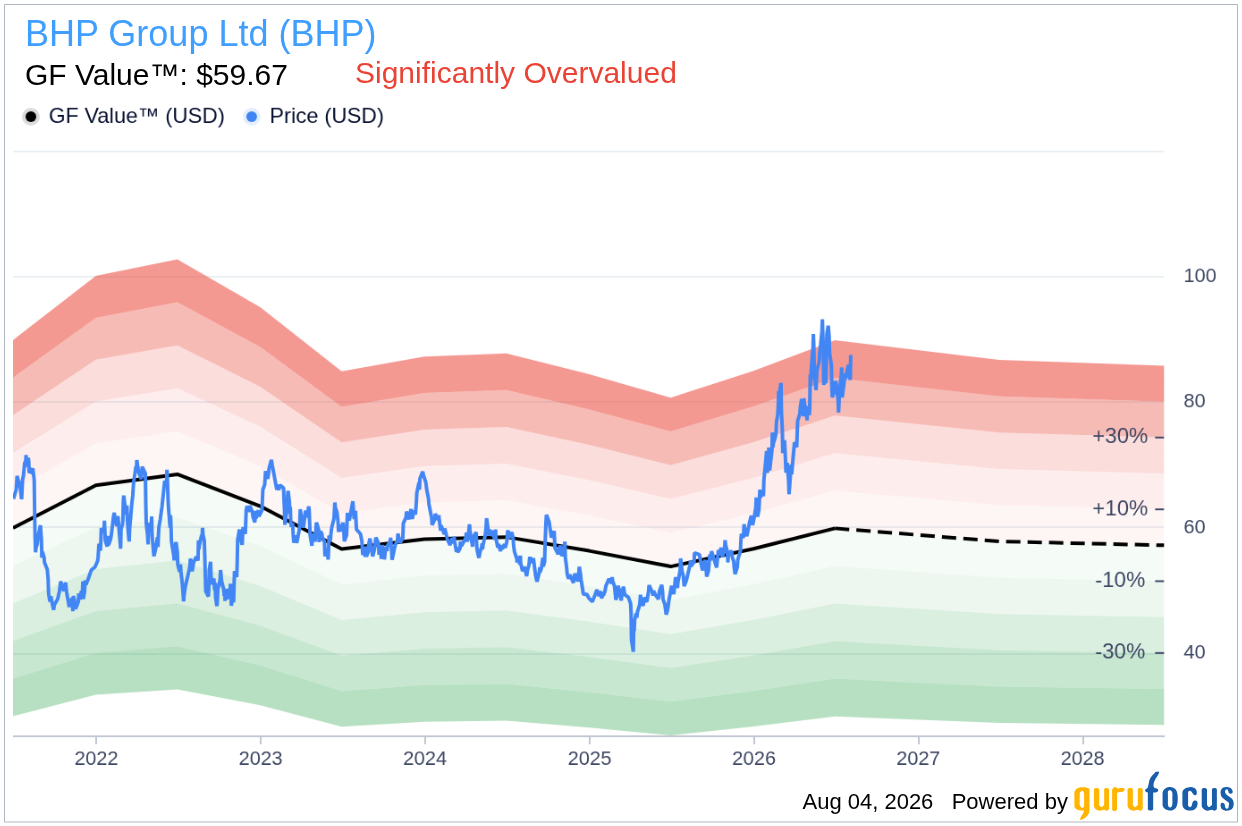Click the price line's 2025 low point
Viewport: 1242px width, 826px height.
(633, 649)
